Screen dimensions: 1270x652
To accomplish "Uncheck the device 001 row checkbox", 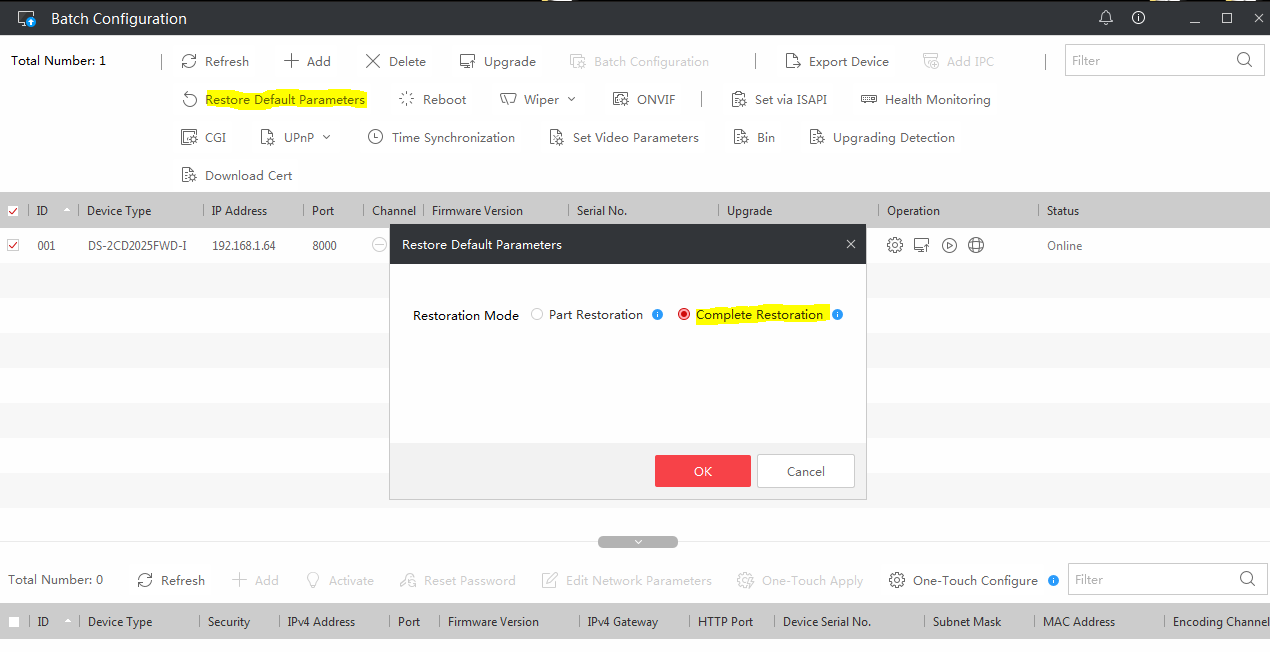I will (13, 245).
